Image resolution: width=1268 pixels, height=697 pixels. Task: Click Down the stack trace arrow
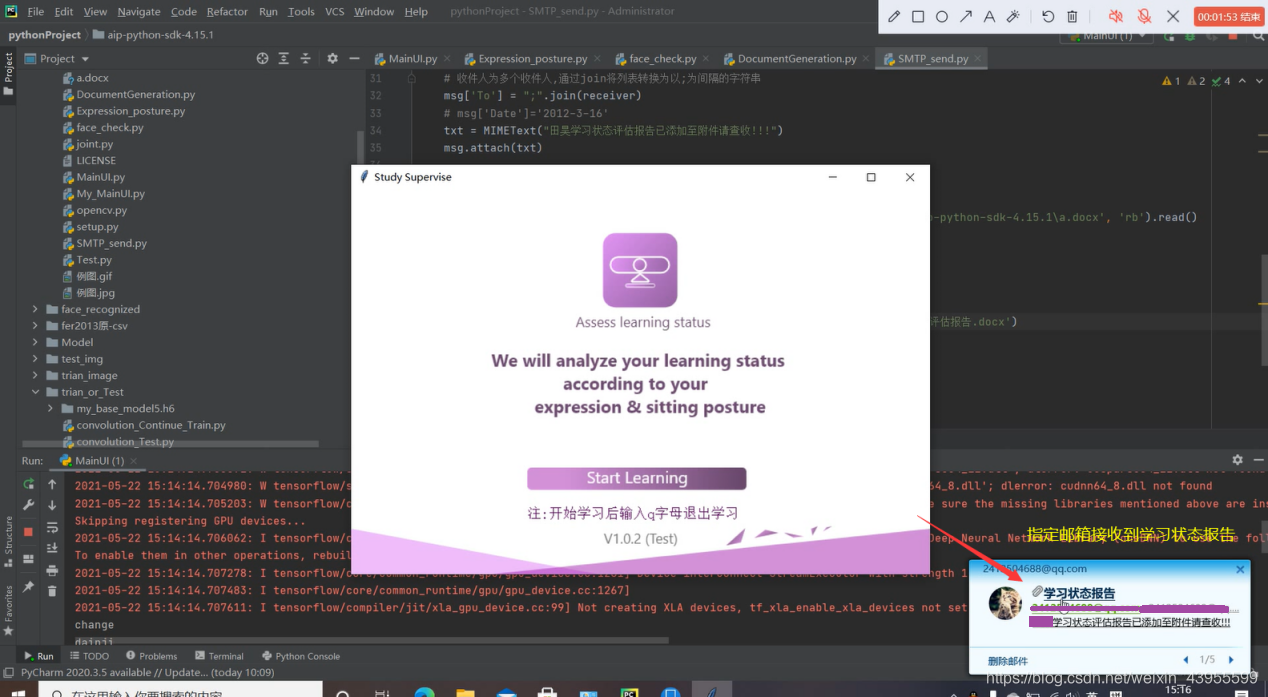pyautogui.click(x=52, y=505)
